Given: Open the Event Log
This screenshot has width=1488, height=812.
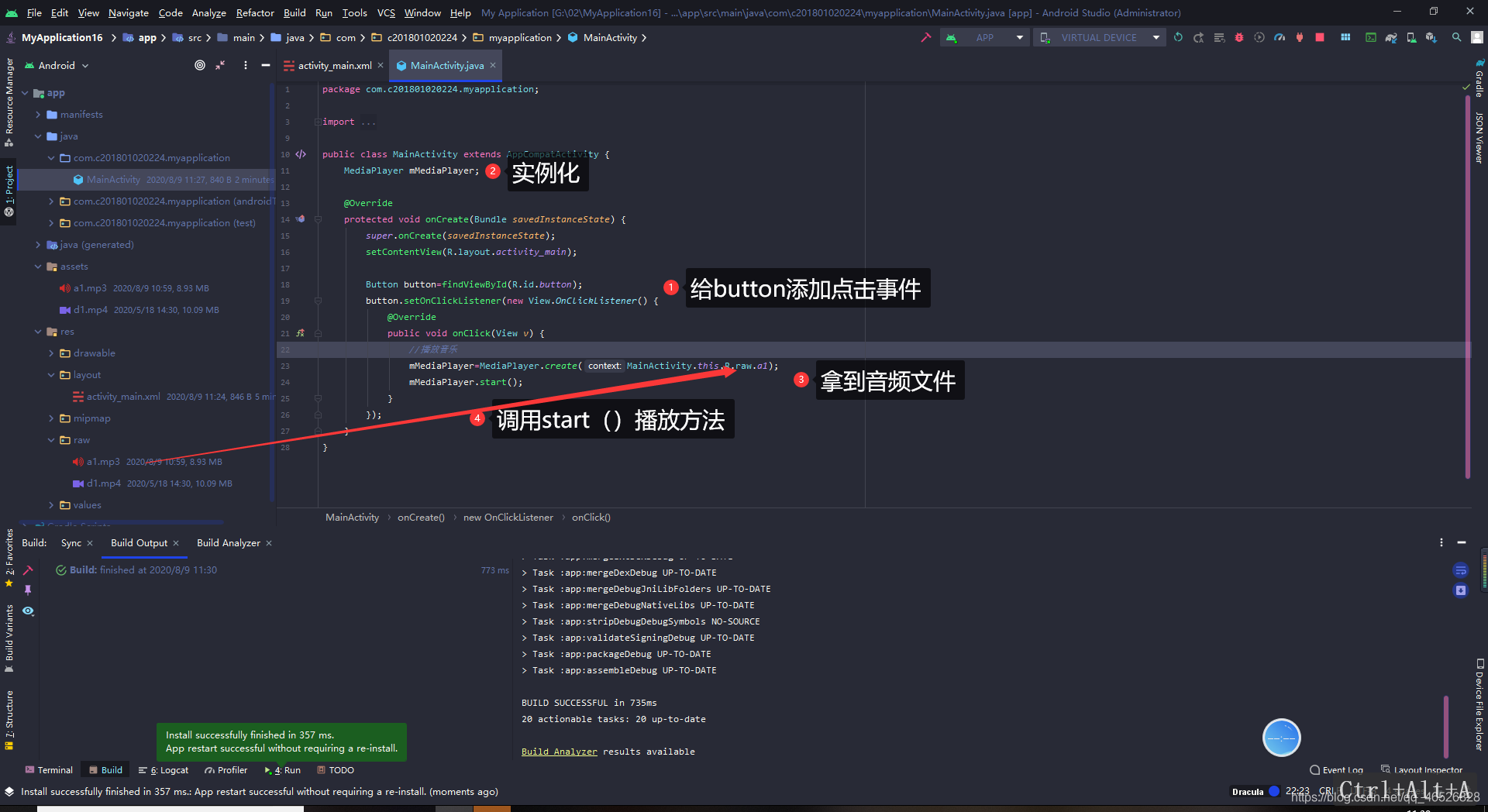Looking at the screenshot, I should 1336,770.
